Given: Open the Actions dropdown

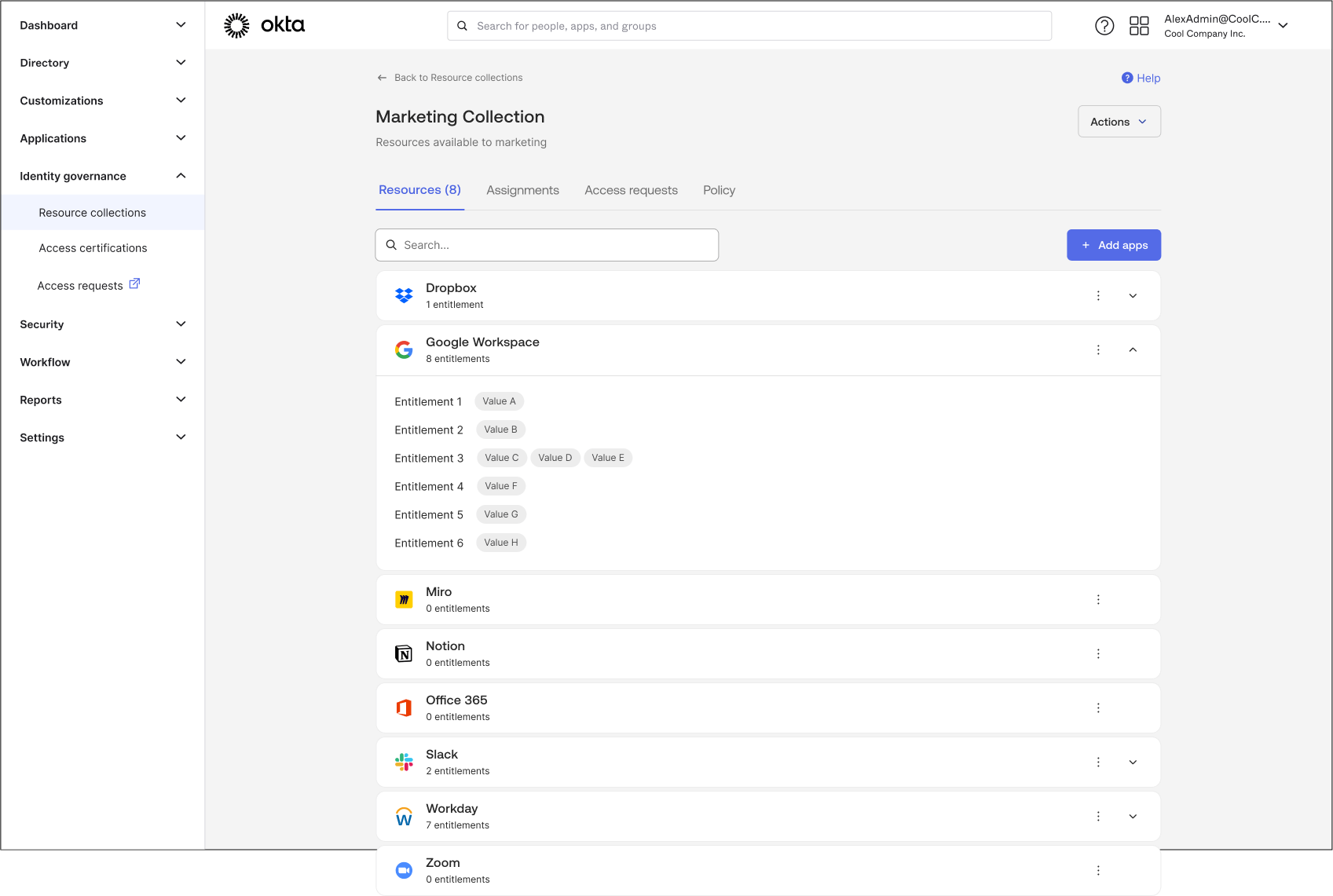Looking at the screenshot, I should [1119, 122].
